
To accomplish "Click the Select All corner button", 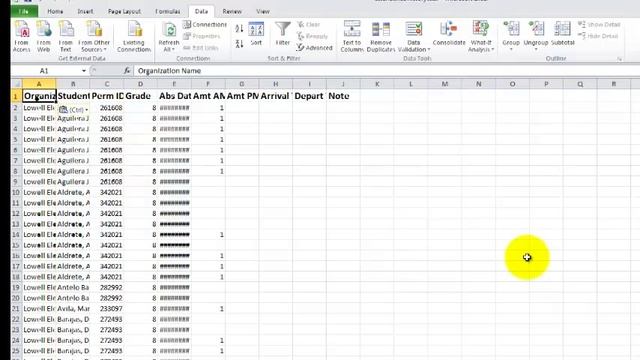I will (x=17, y=84).
